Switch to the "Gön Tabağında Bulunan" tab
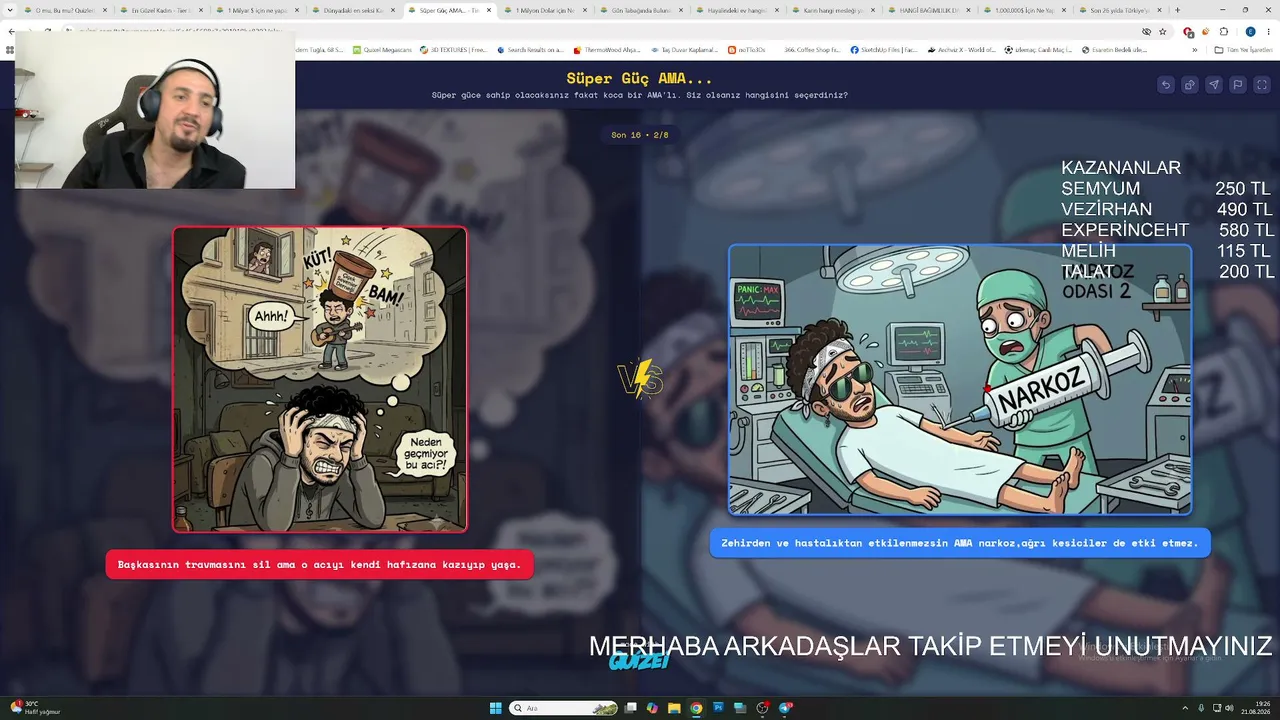 click(641, 10)
